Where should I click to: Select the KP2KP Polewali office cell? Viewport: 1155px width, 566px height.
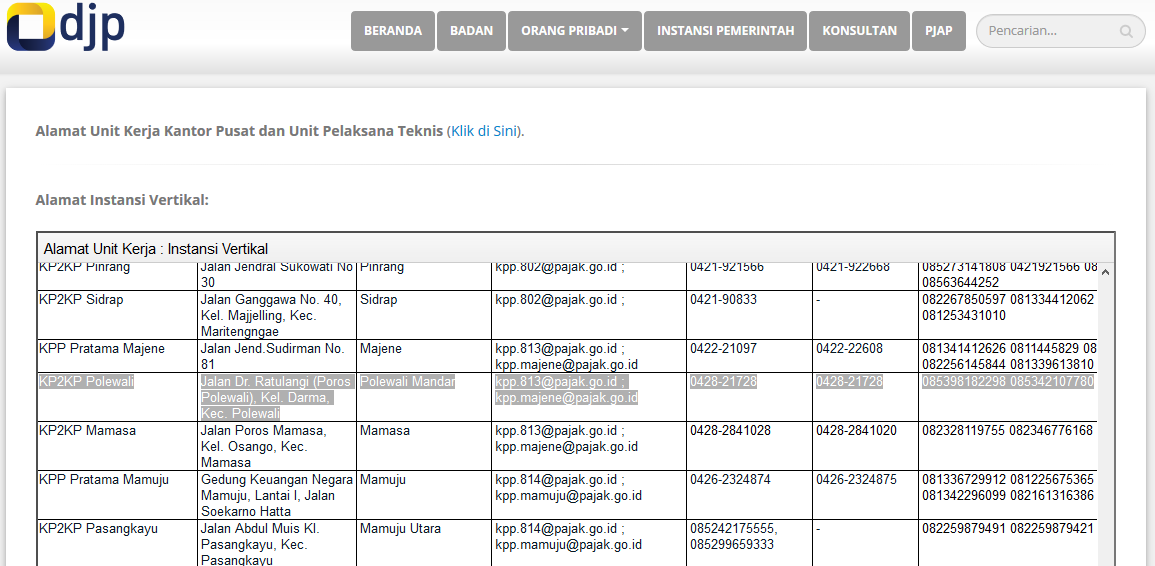(87, 382)
